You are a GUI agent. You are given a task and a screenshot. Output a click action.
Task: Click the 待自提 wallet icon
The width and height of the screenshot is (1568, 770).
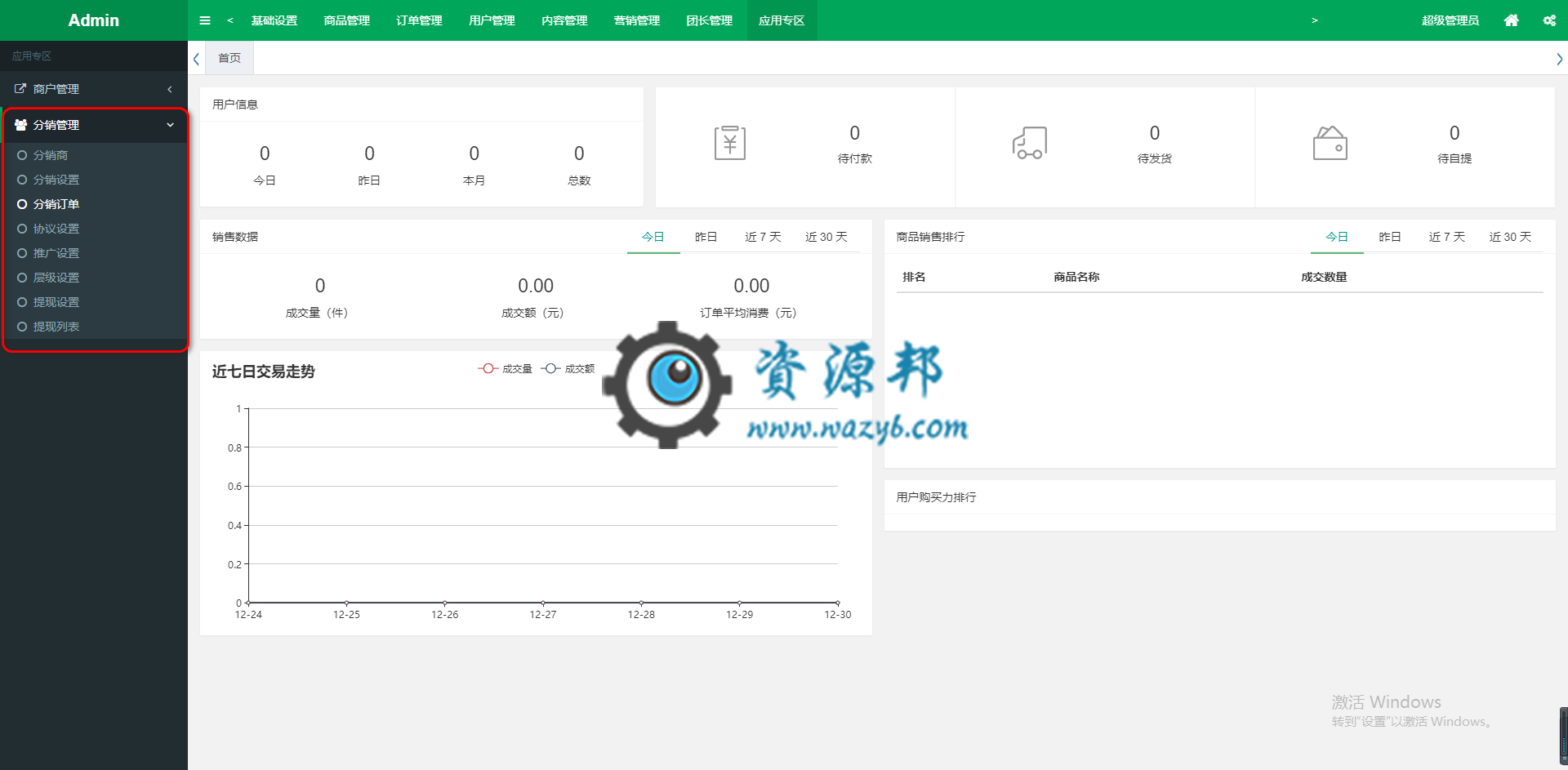1330,143
